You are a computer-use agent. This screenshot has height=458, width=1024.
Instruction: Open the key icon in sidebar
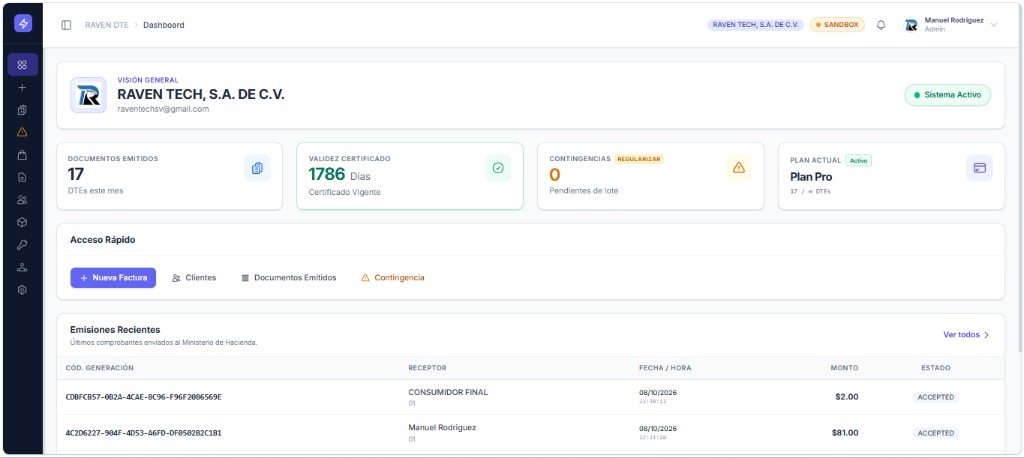(x=22, y=245)
